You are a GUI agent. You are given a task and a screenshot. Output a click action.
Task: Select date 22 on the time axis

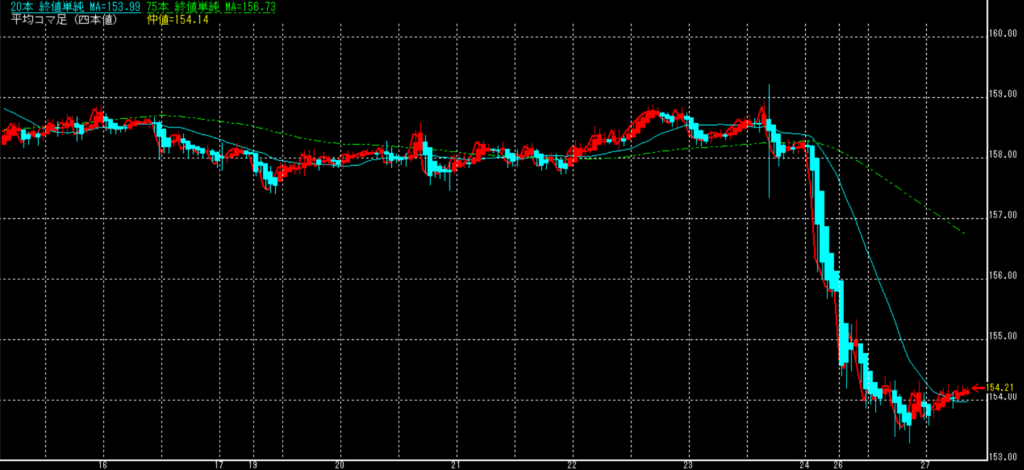(x=572, y=464)
